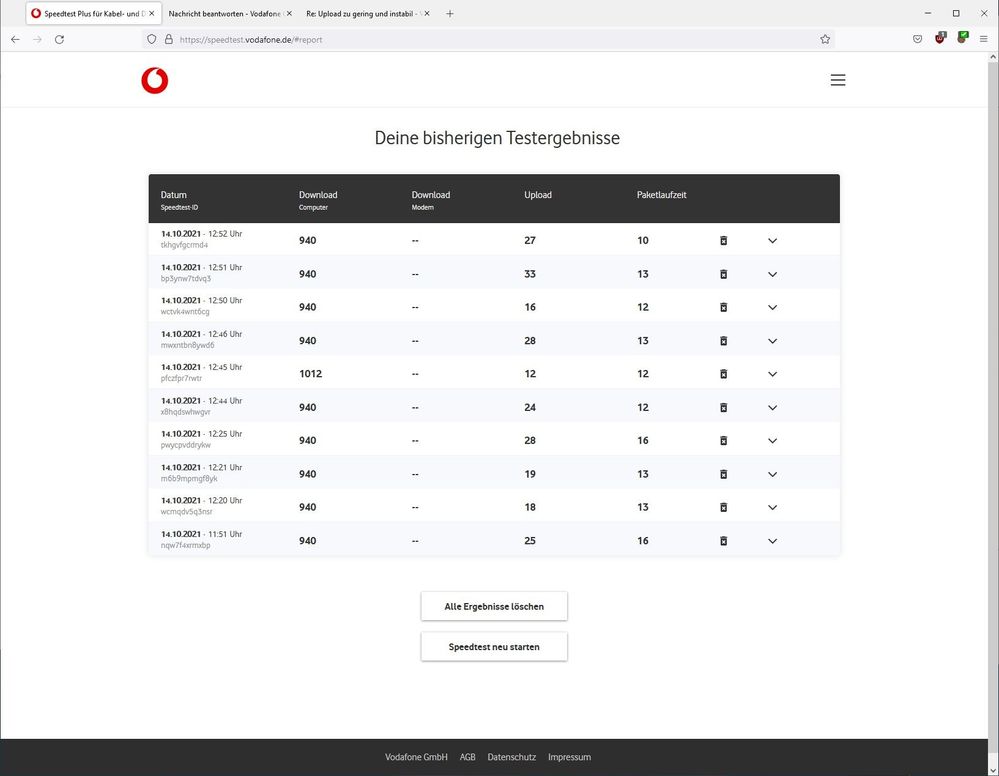Select the 1012 download value
This screenshot has width=999, height=776.
coord(310,374)
